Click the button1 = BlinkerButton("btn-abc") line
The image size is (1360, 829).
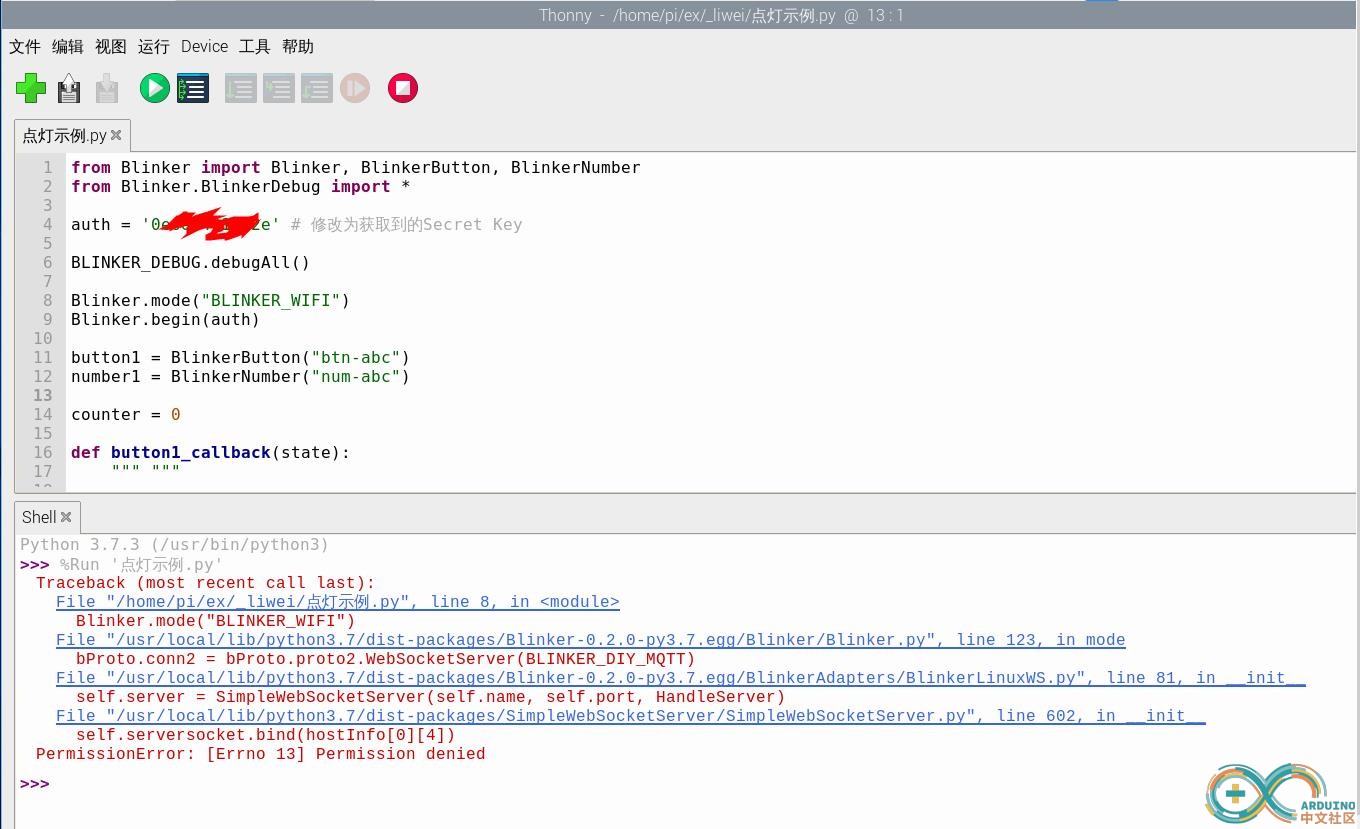[x=240, y=357]
